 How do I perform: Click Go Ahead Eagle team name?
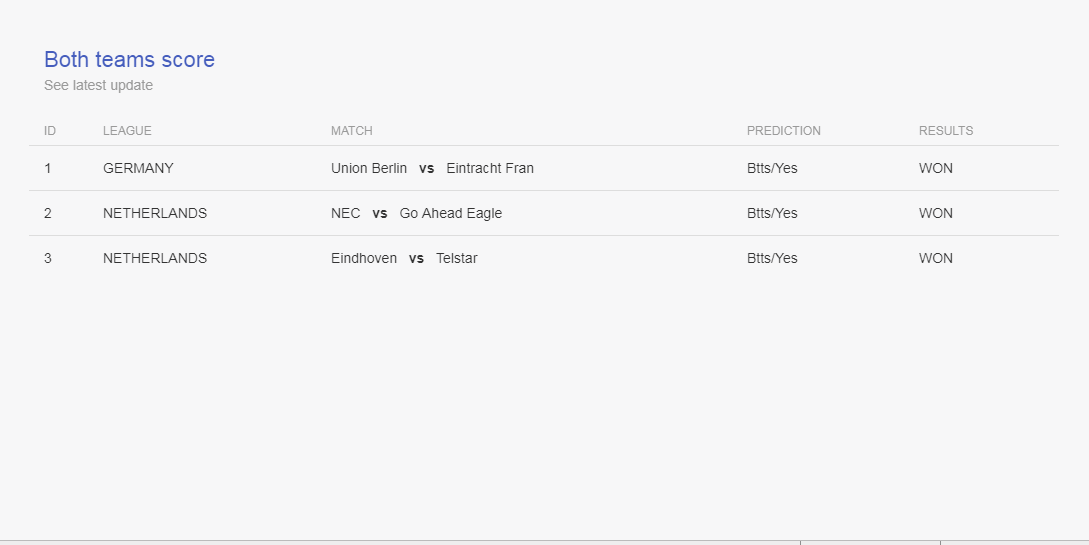point(451,213)
